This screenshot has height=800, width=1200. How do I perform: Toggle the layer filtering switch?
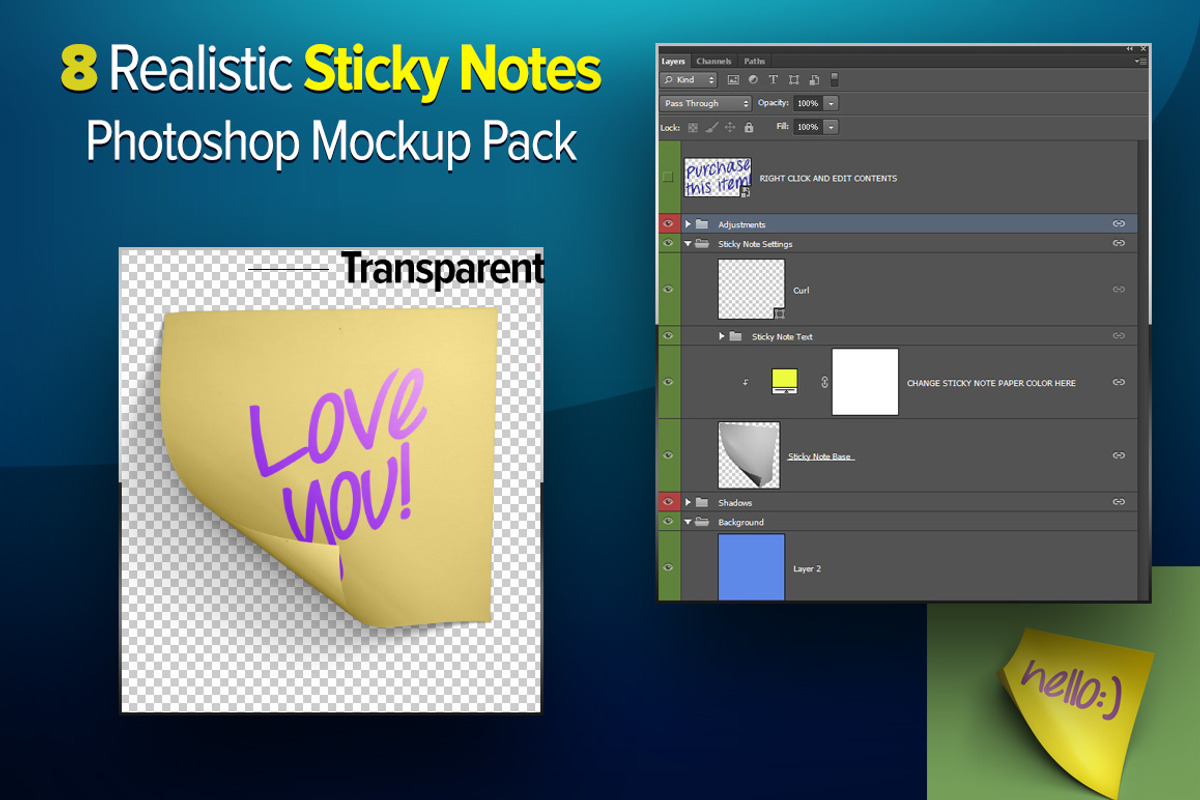click(835, 79)
